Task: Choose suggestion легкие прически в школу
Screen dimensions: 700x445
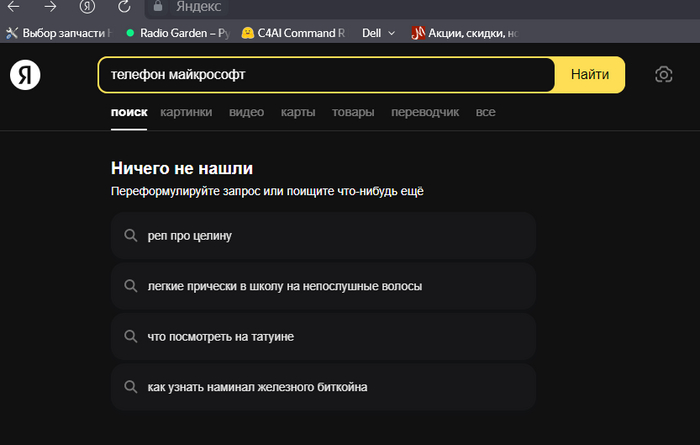Action: click(323, 286)
